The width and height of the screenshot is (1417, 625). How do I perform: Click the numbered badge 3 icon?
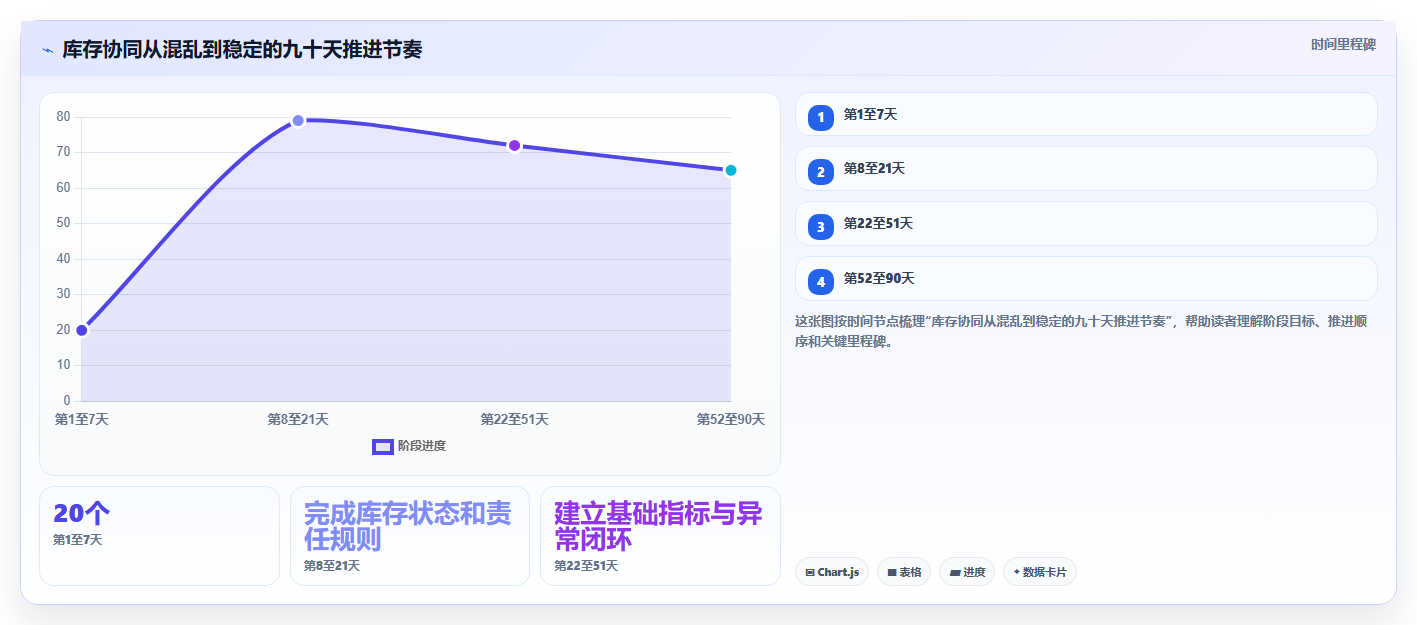(821, 227)
